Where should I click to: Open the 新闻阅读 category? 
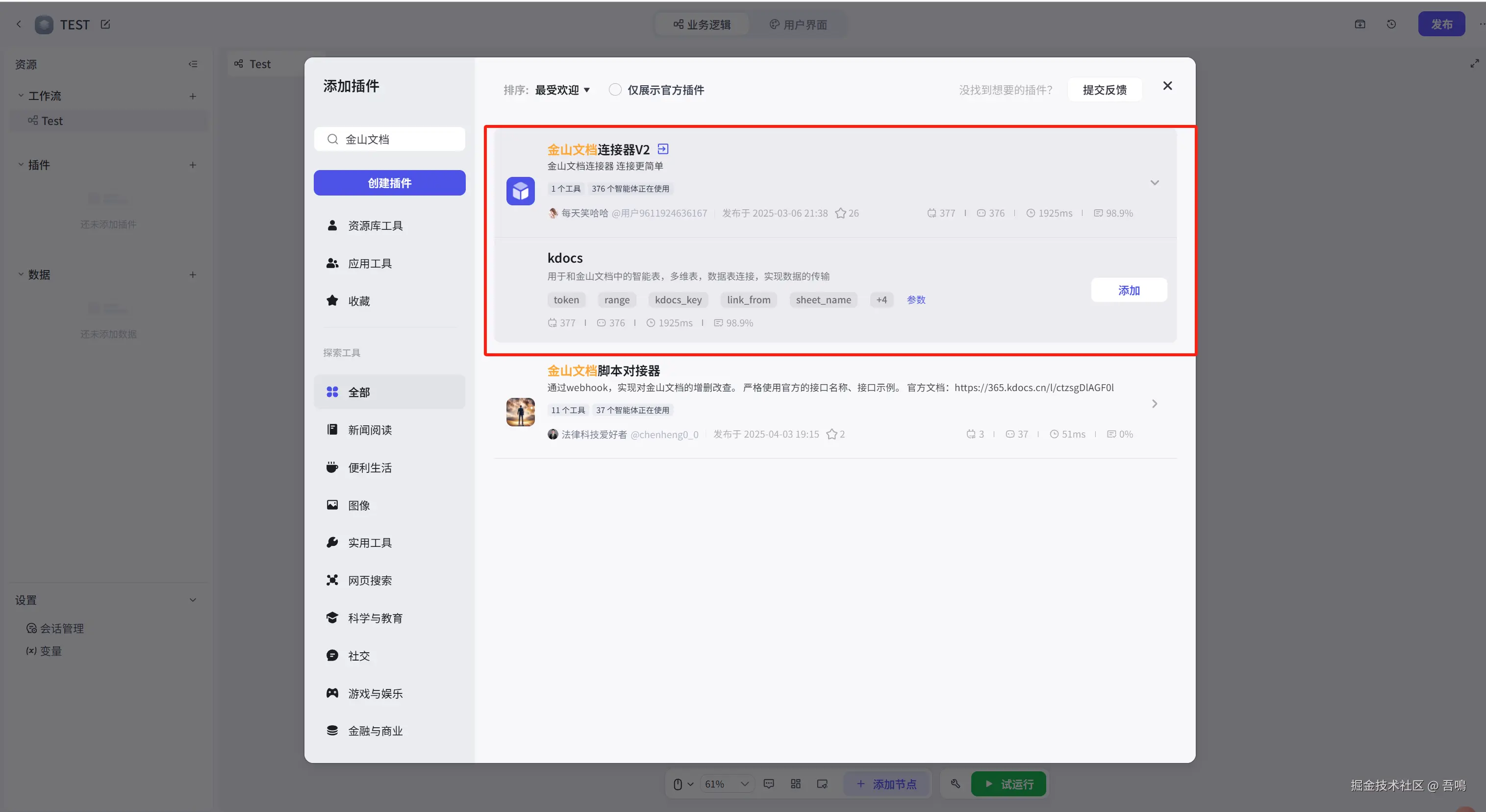click(x=369, y=430)
